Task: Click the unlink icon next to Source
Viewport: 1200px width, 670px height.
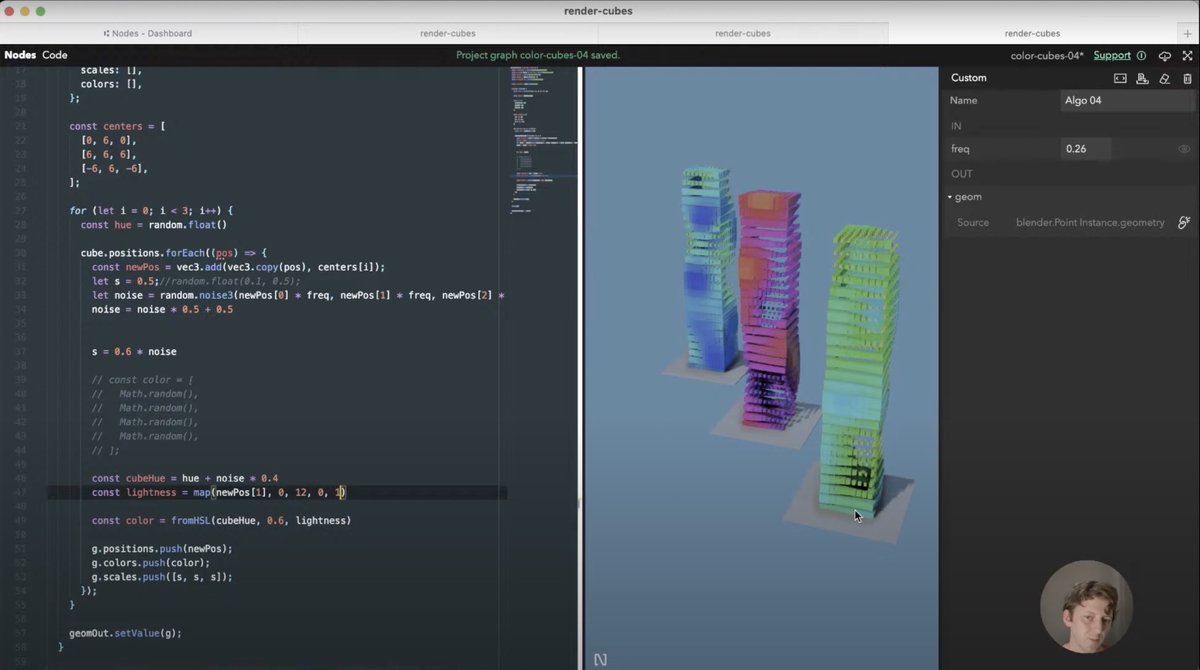Action: pos(1184,222)
